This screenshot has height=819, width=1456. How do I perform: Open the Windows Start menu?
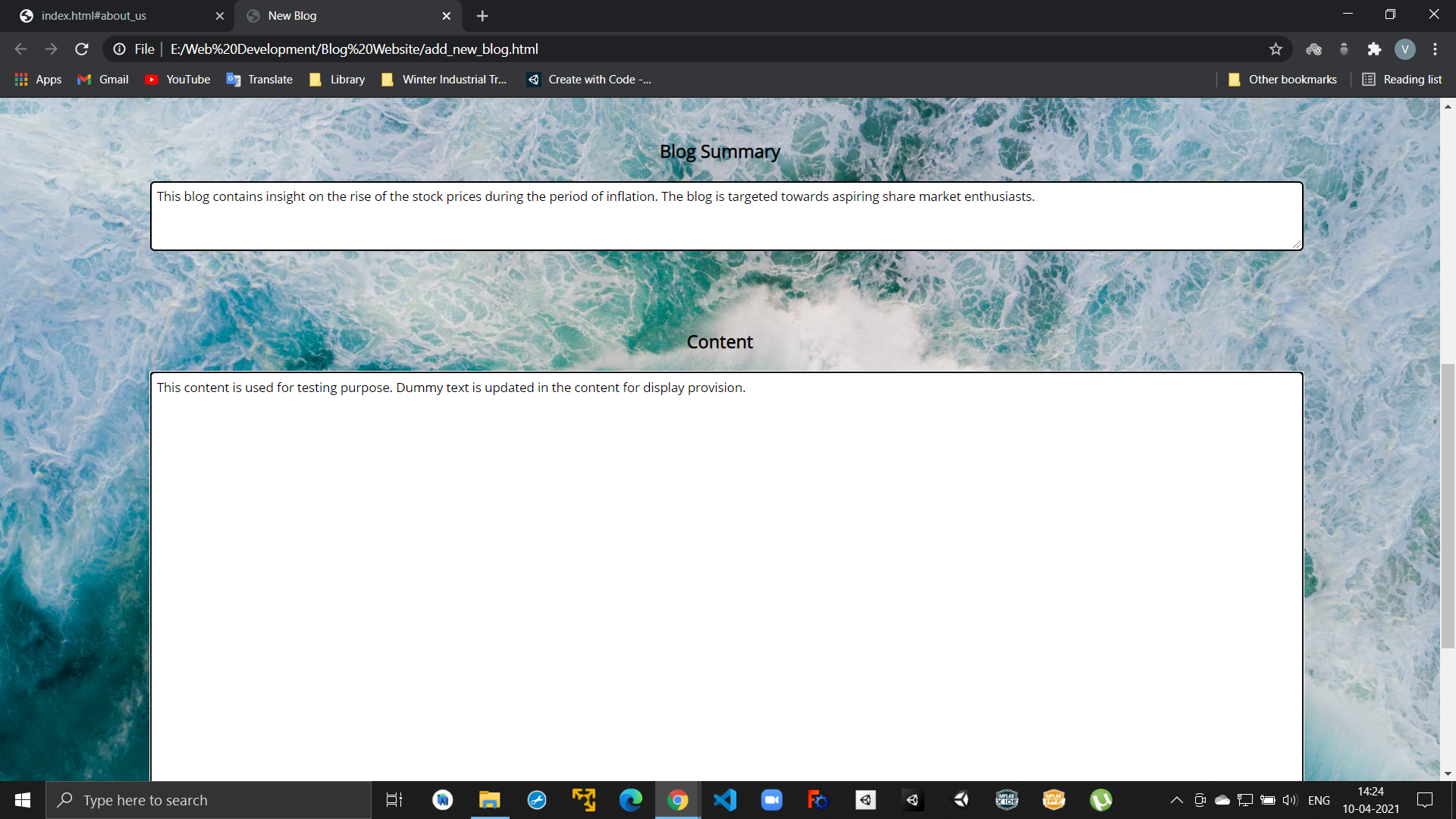point(23,800)
